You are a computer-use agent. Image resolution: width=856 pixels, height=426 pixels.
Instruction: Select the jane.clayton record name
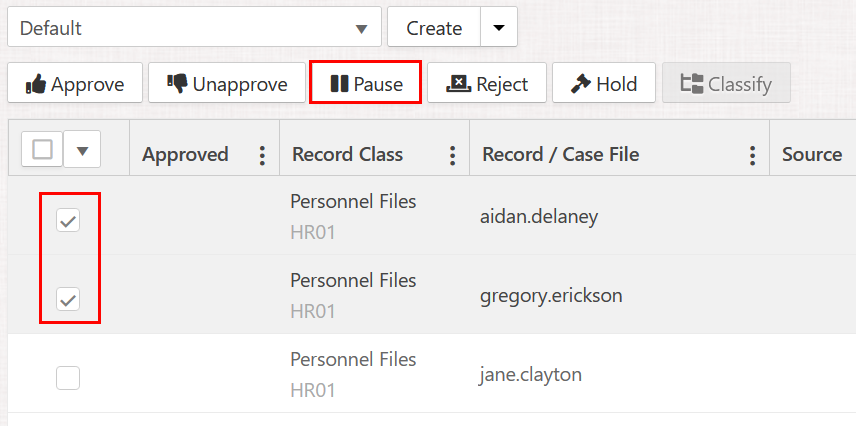pos(531,375)
